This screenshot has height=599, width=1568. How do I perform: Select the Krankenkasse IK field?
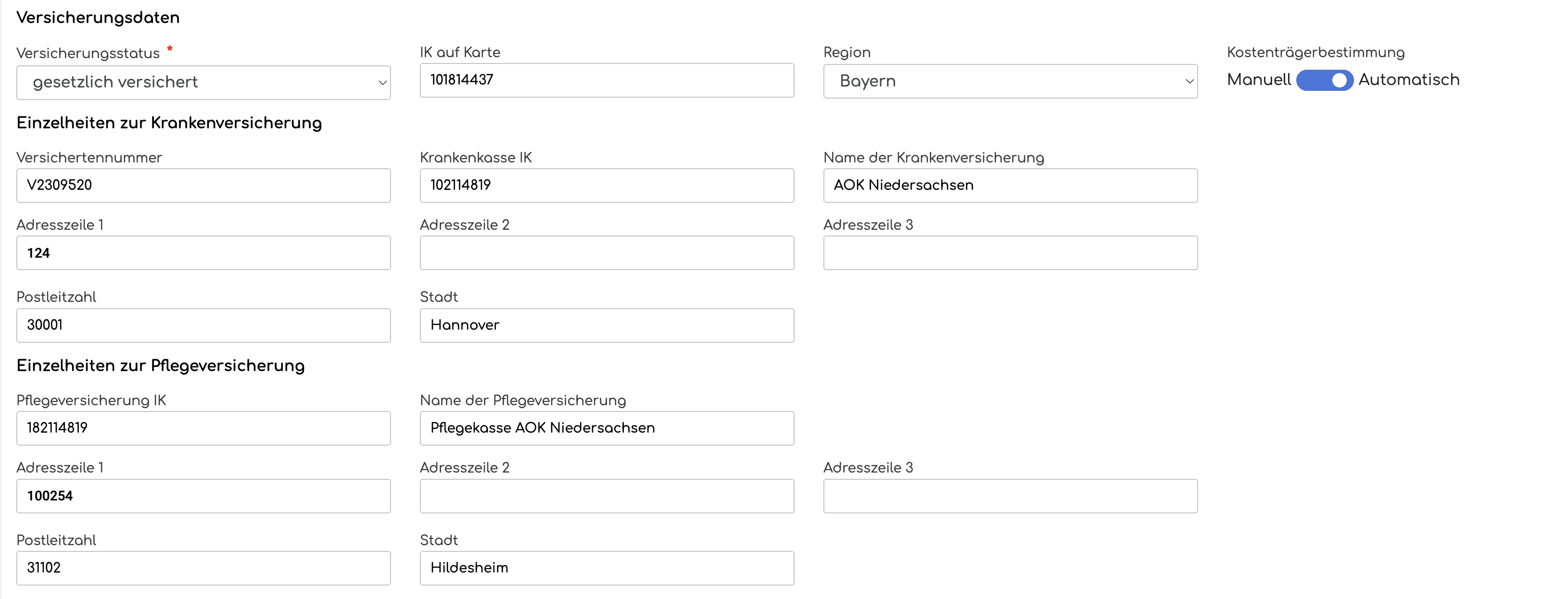coord(607,185)
